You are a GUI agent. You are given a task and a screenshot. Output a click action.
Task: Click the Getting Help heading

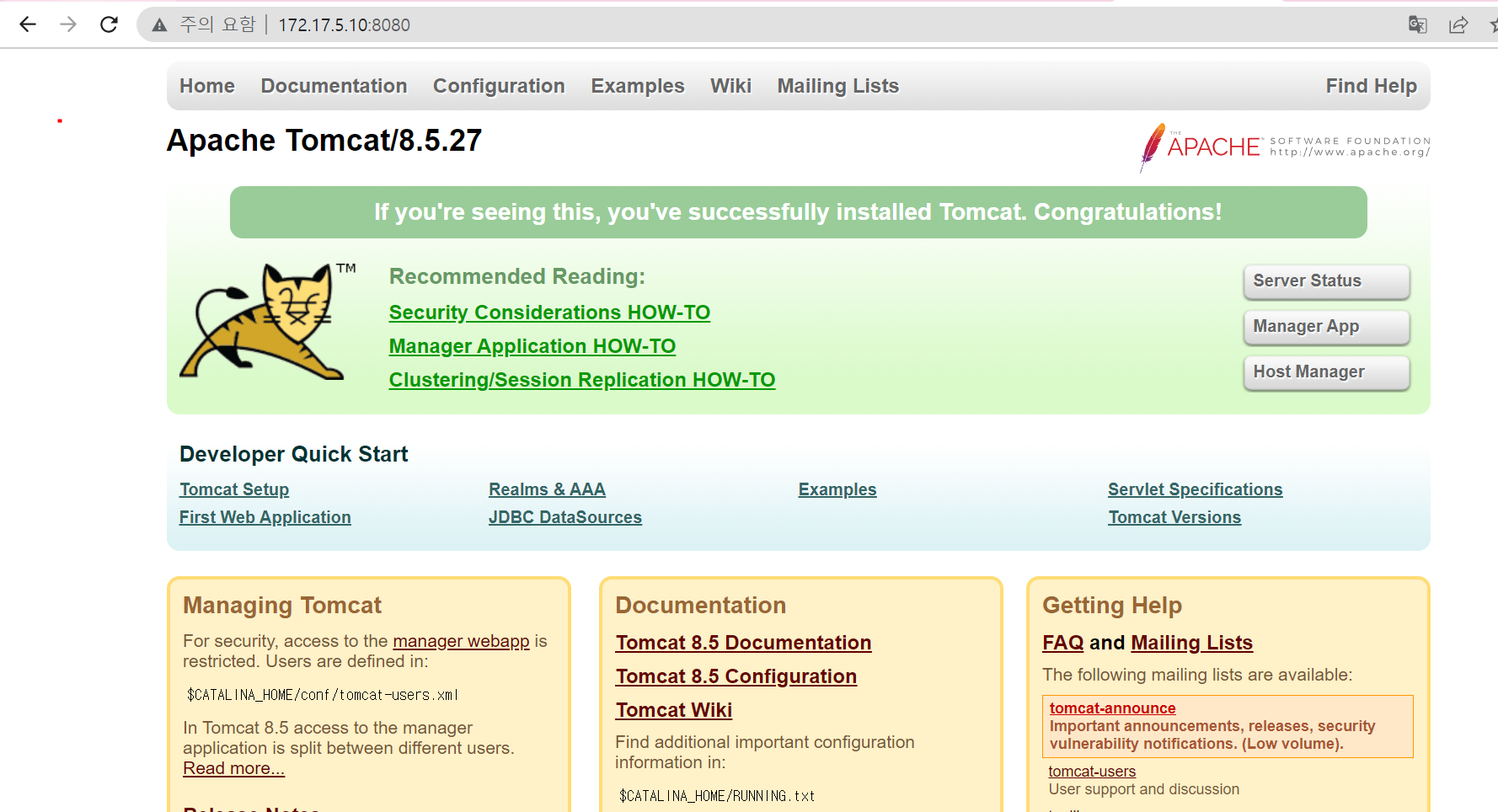coord(1112,606)
